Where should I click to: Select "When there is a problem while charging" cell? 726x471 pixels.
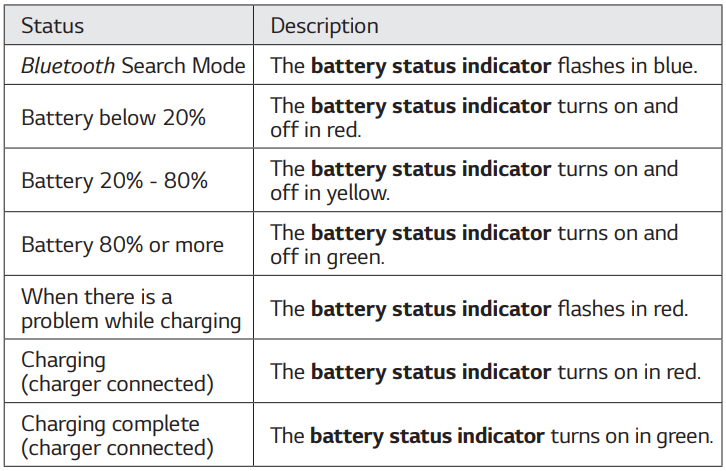pos(131,309)
